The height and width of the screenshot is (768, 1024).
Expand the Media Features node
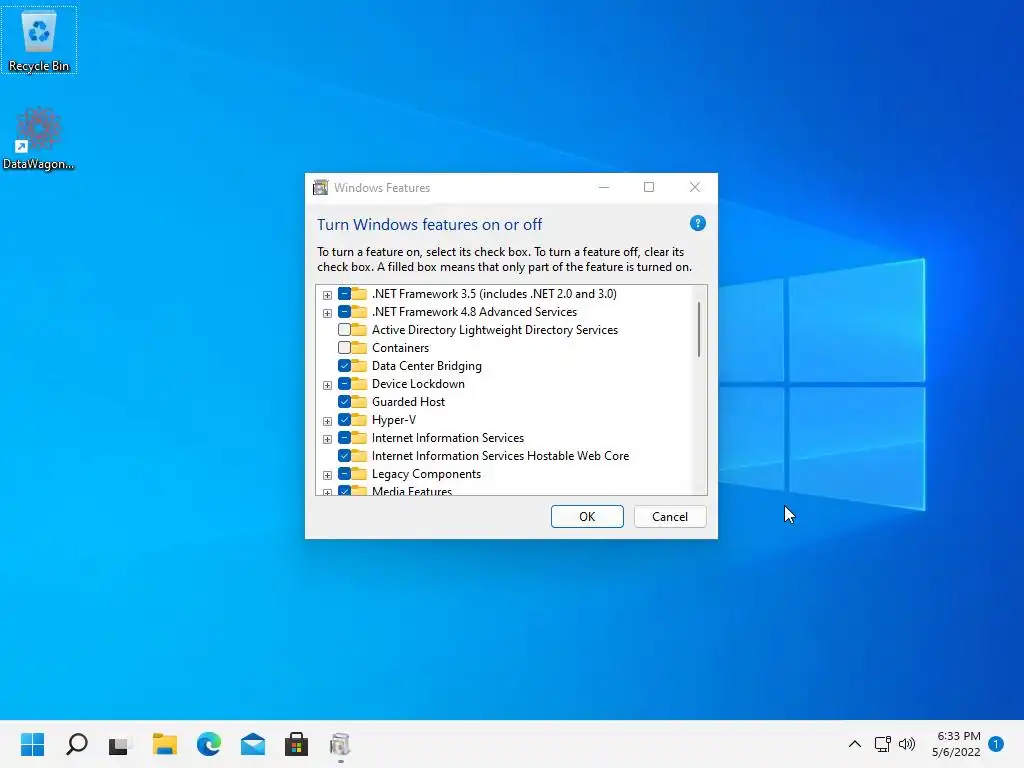tap(327, 492)
